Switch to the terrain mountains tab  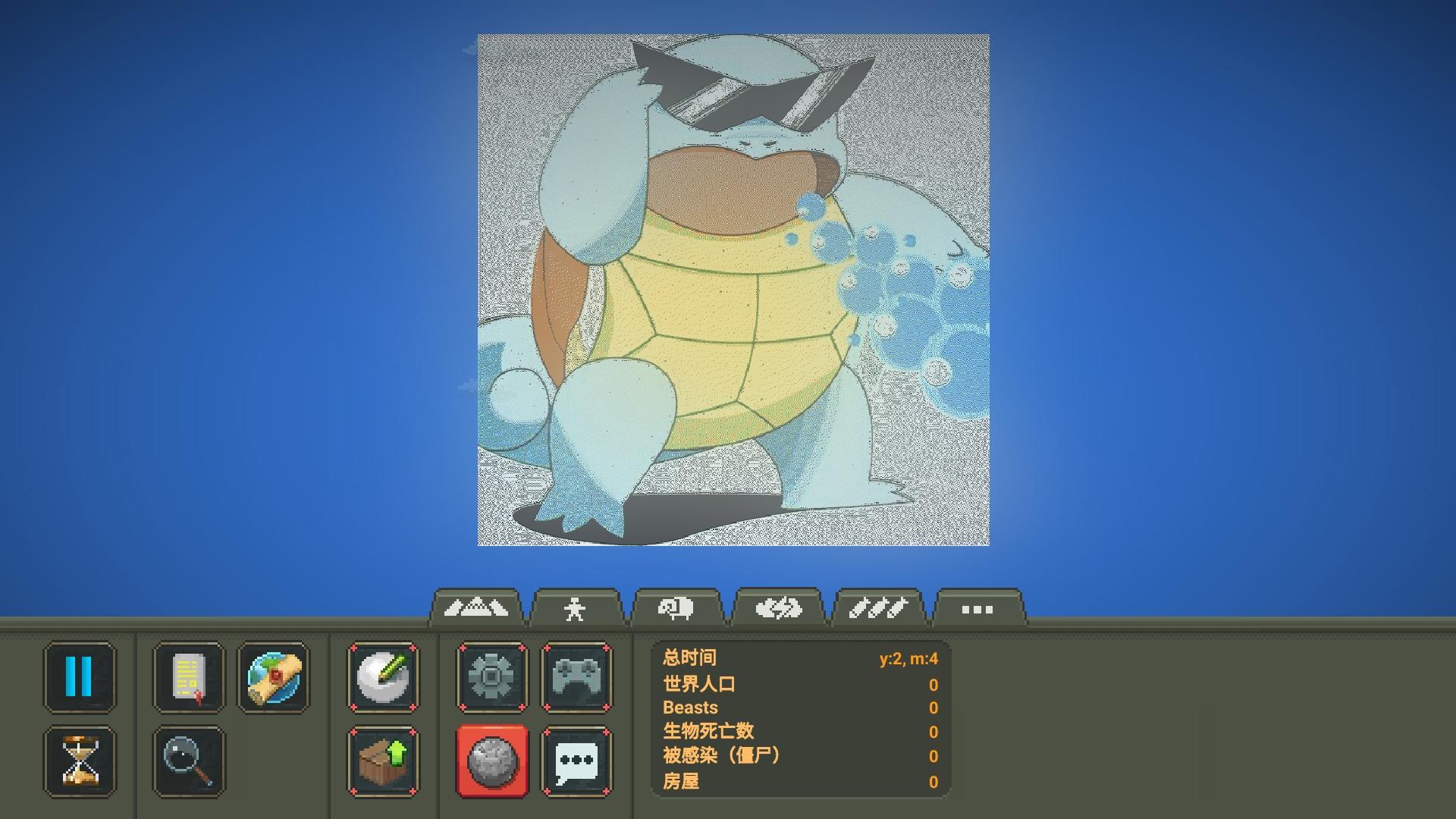pyautogui.click(x=476, y=608)
